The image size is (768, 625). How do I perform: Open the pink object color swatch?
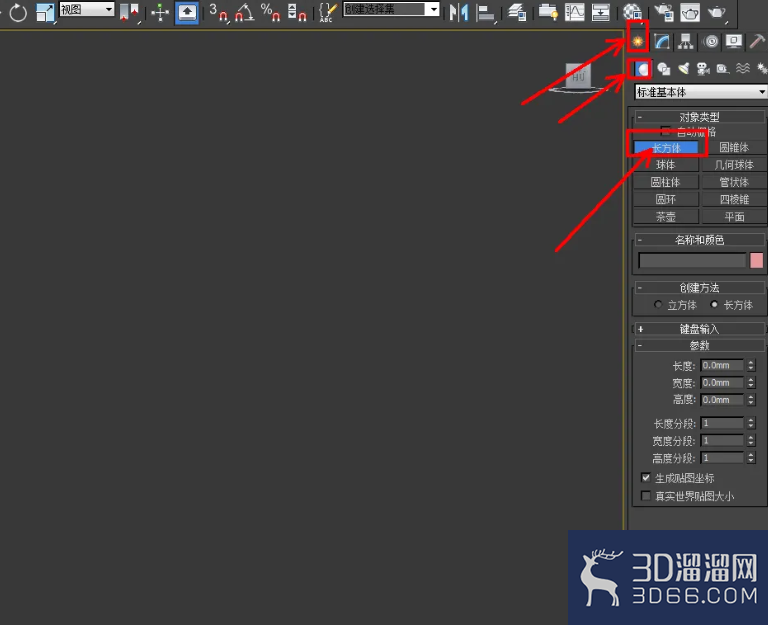click(x=756, y=261)
